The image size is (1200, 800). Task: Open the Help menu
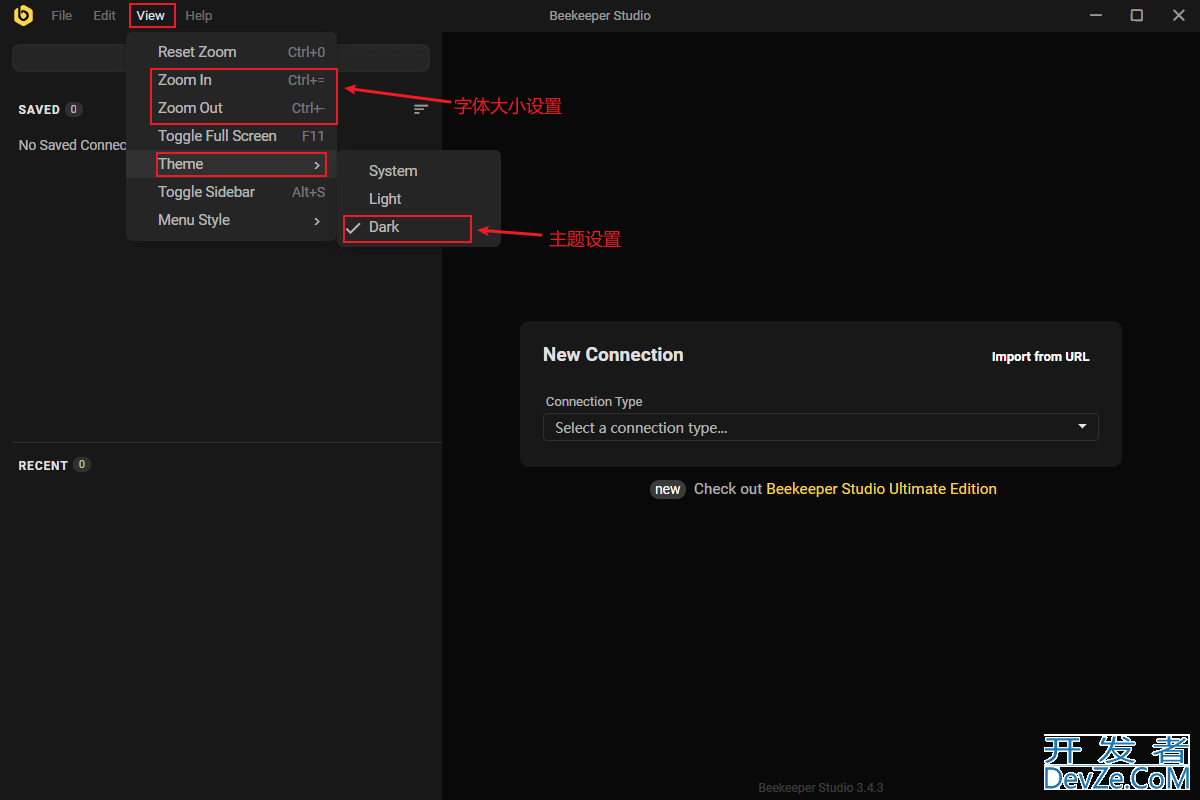[x=199, y=15]
